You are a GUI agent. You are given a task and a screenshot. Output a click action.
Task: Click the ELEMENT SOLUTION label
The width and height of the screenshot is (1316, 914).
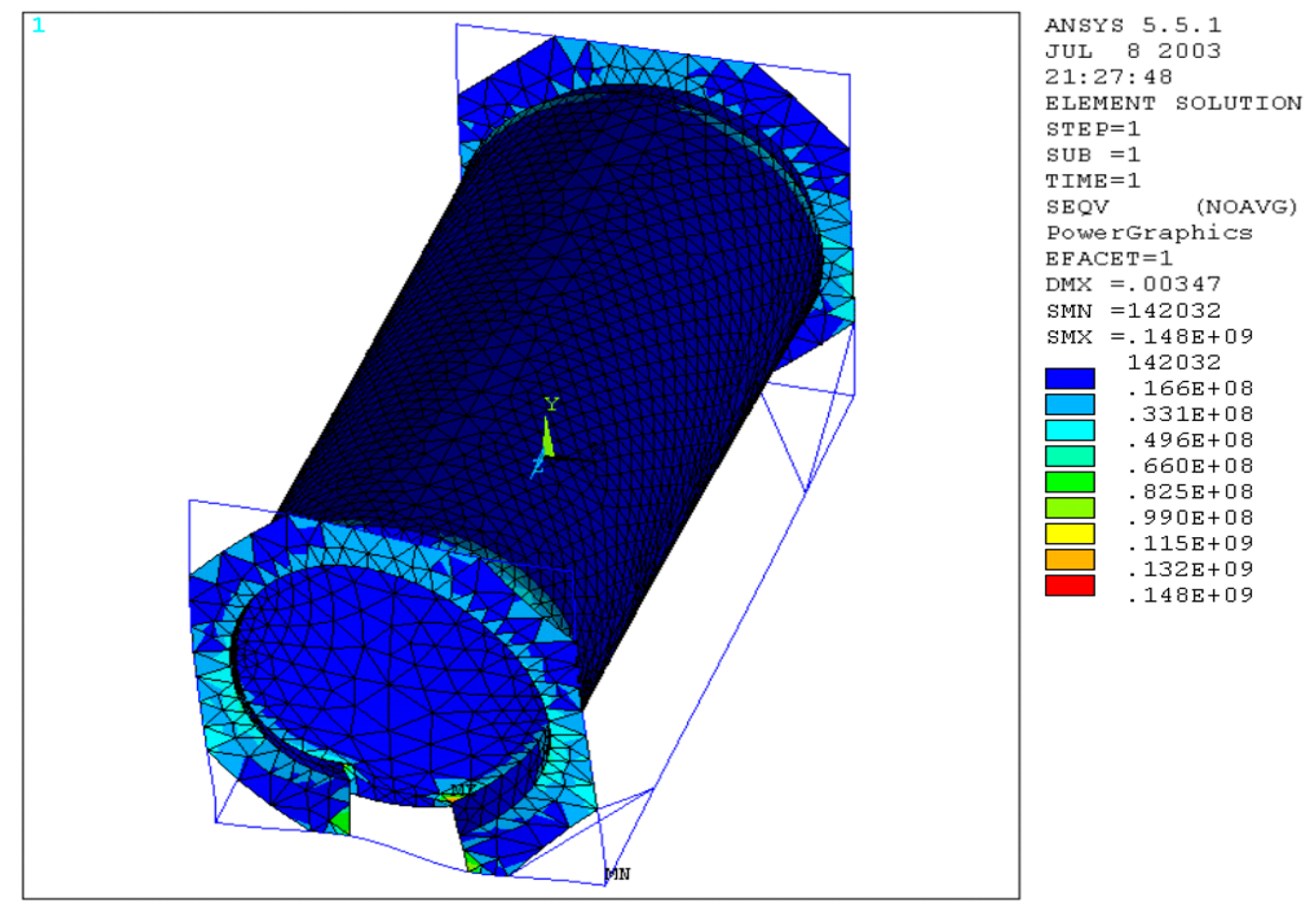(1173, 103)
